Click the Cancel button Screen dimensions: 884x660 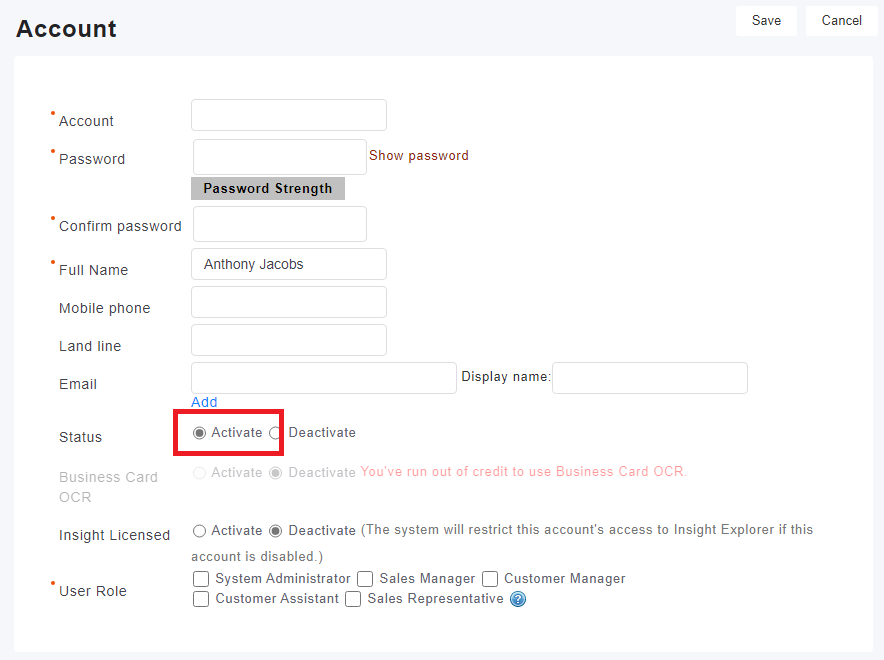pyautogui.click(x=841, y=21)
